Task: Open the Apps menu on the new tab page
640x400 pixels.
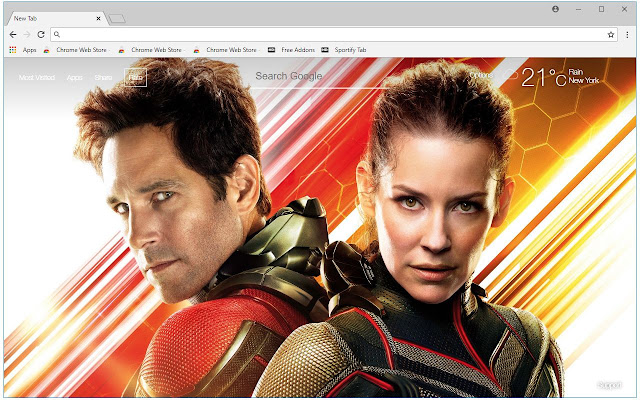Action: 74,78
